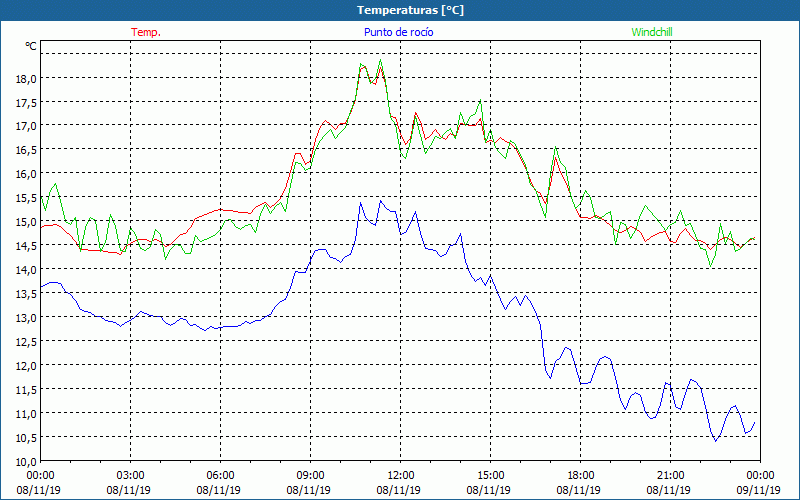Click the 13,5 y-axis value

27,293
